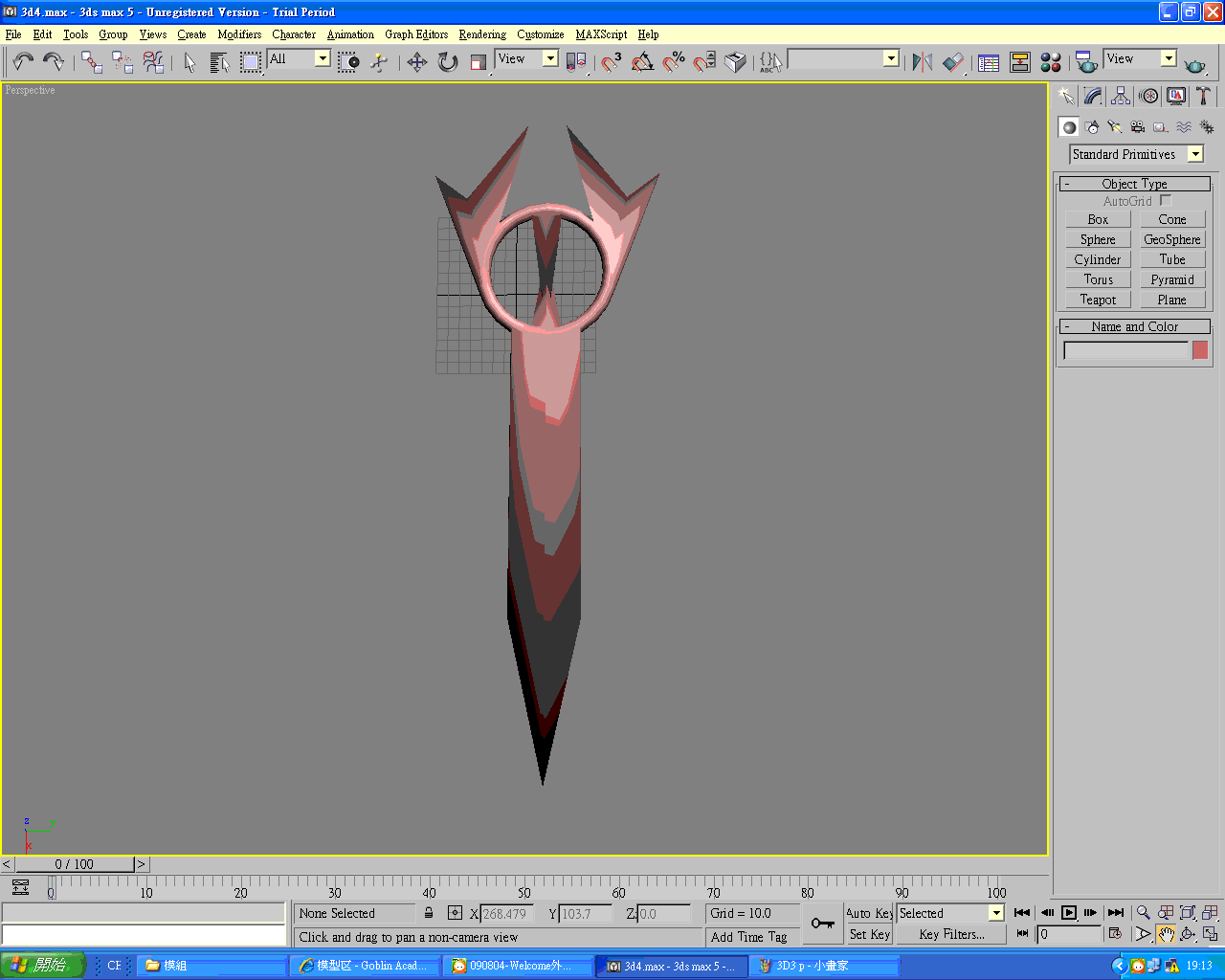This screenshot has width=1225, height=980.
Task: Click the Mirror Selected Objects icon
Action: (922, 62)
